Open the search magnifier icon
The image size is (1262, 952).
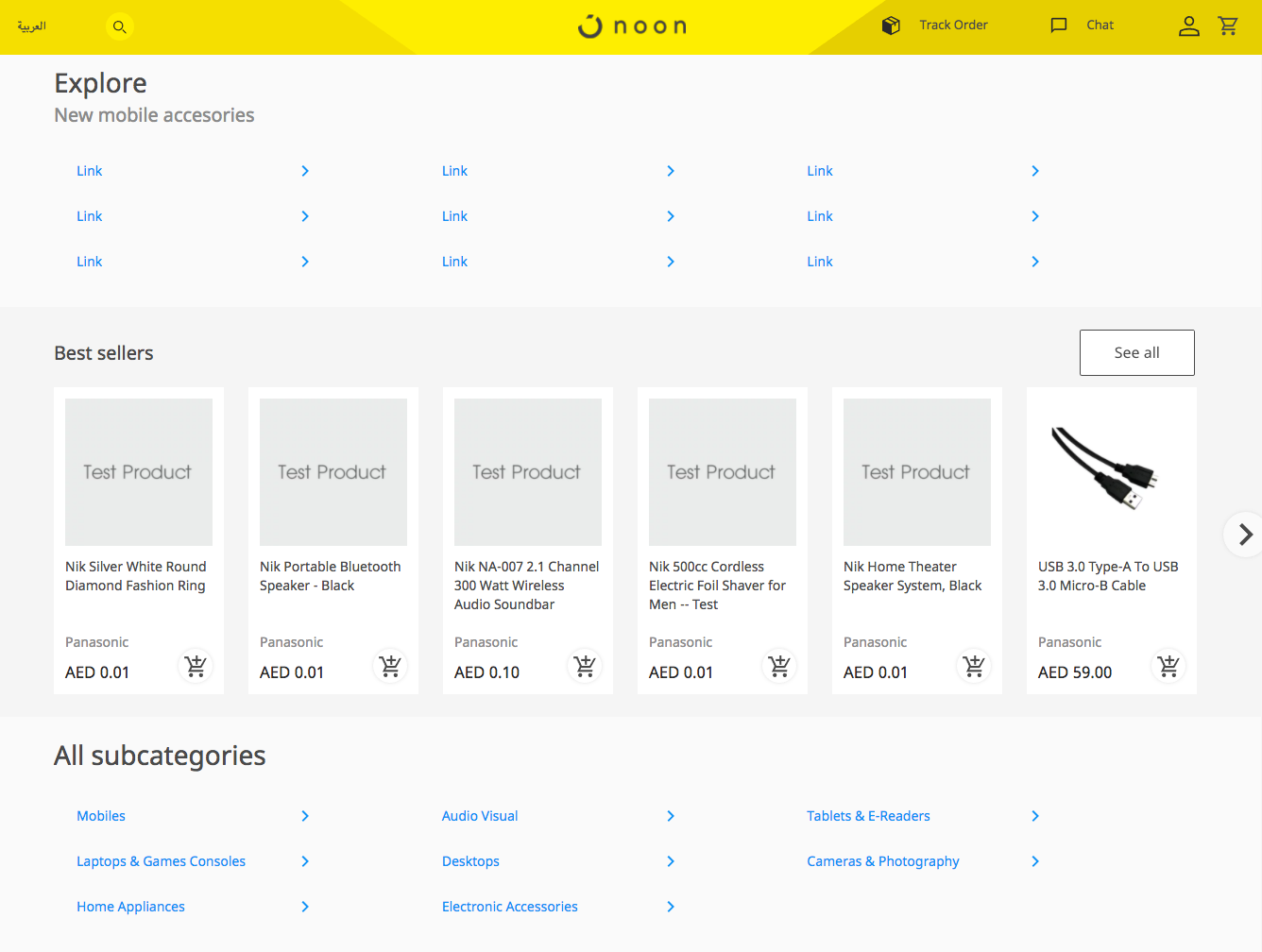[x=120, y=26]
